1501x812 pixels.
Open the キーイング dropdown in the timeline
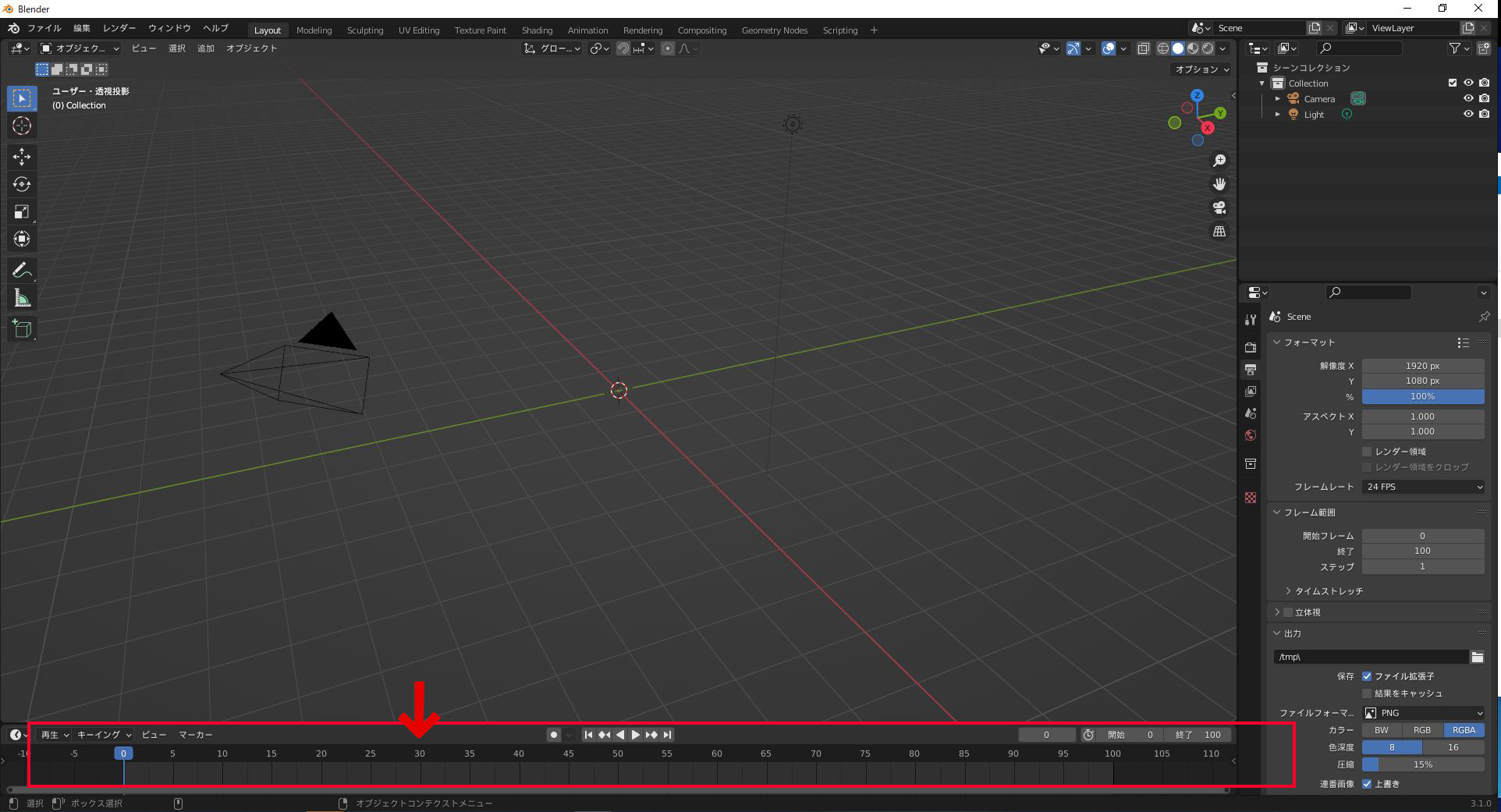point(104,735)
